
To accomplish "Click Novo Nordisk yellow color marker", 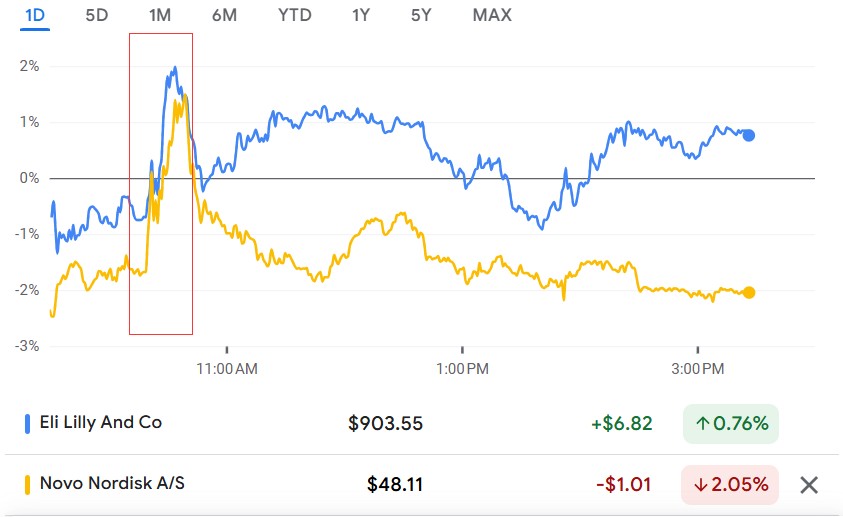I will click(27, 485).
